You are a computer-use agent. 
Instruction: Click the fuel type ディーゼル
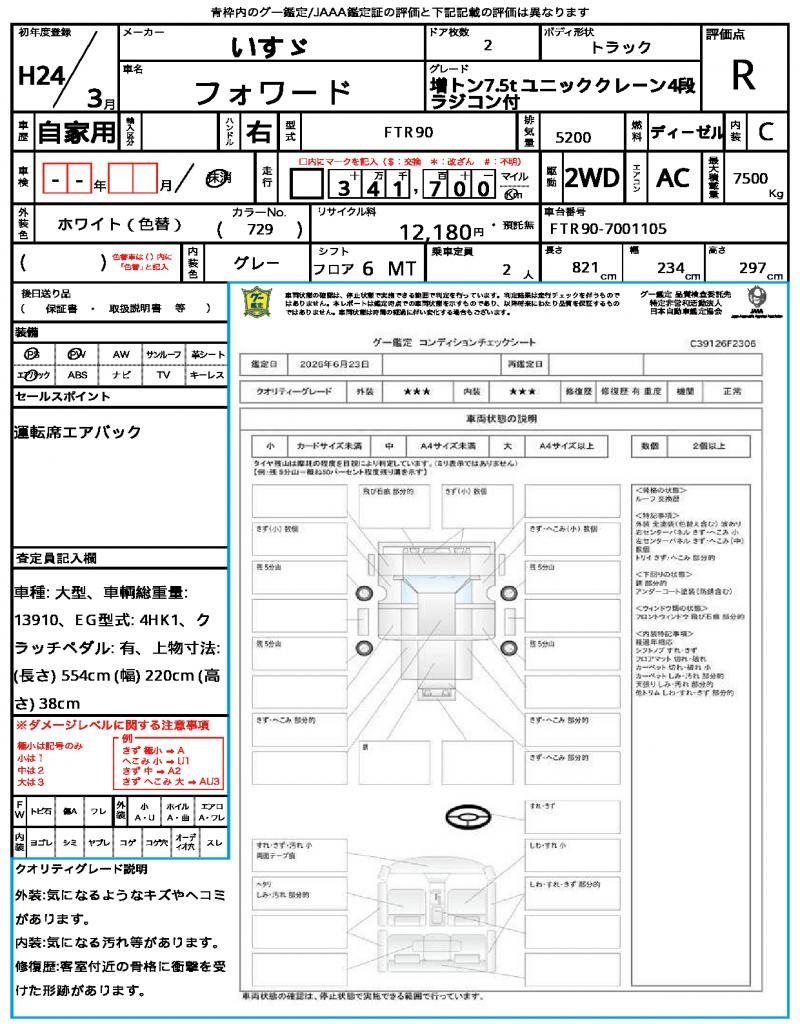coord(687,133)
